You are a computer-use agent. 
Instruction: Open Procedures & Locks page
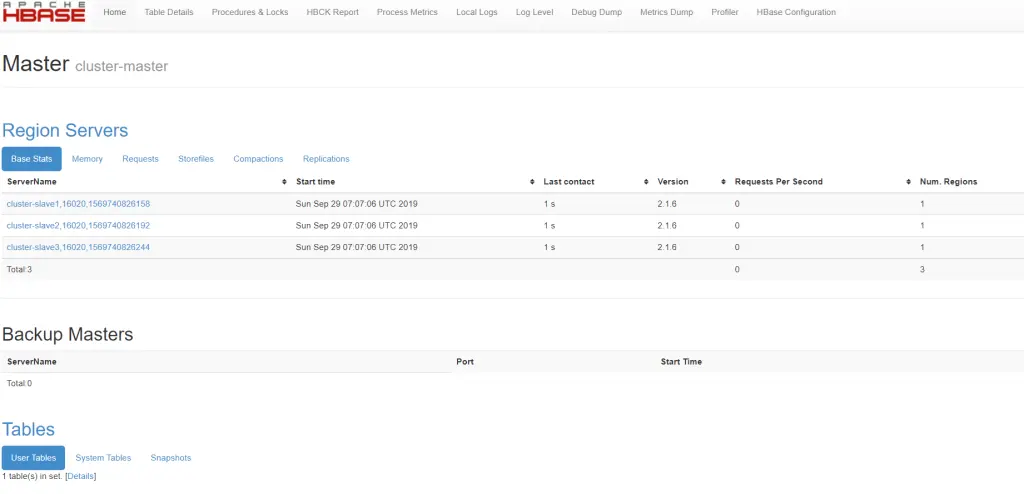tap(250, 12)
